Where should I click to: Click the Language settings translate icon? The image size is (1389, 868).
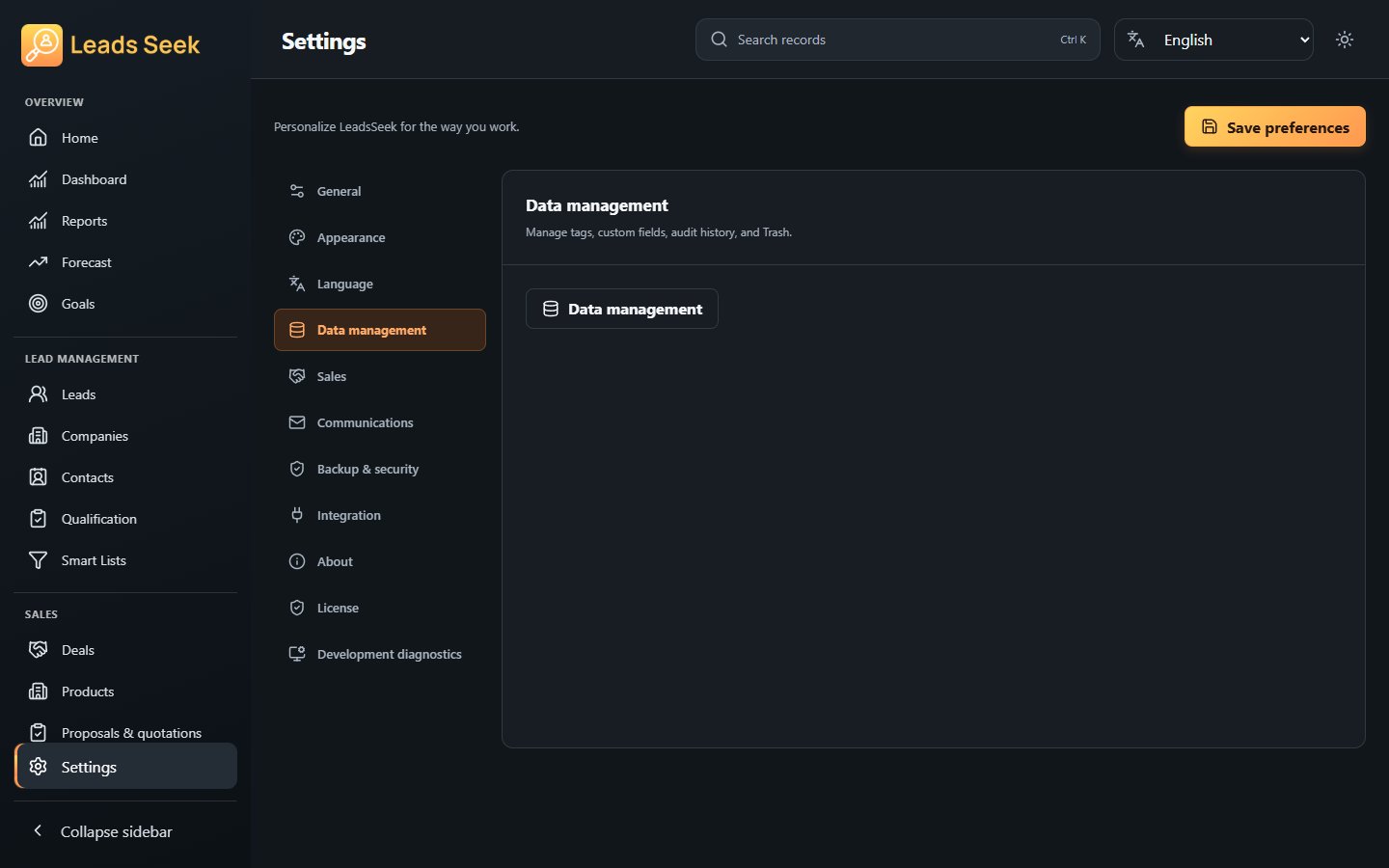[297, 284]
